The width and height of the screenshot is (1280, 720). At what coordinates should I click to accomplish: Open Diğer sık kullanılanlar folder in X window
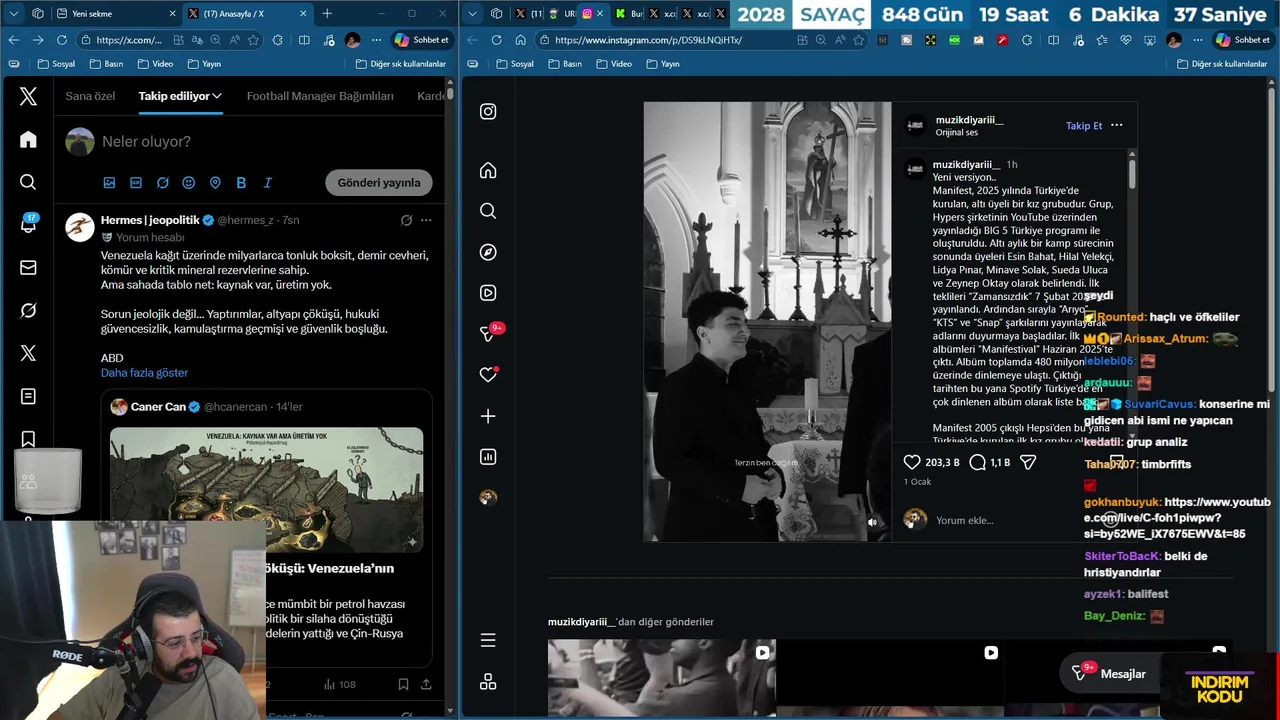pos(401,64)
